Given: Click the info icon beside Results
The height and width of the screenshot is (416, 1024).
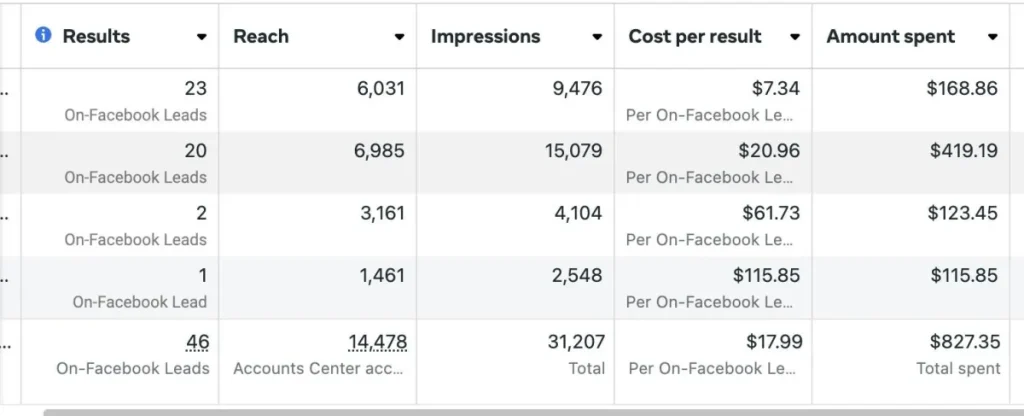Looking at the screenshot, I should coord(43,35).
